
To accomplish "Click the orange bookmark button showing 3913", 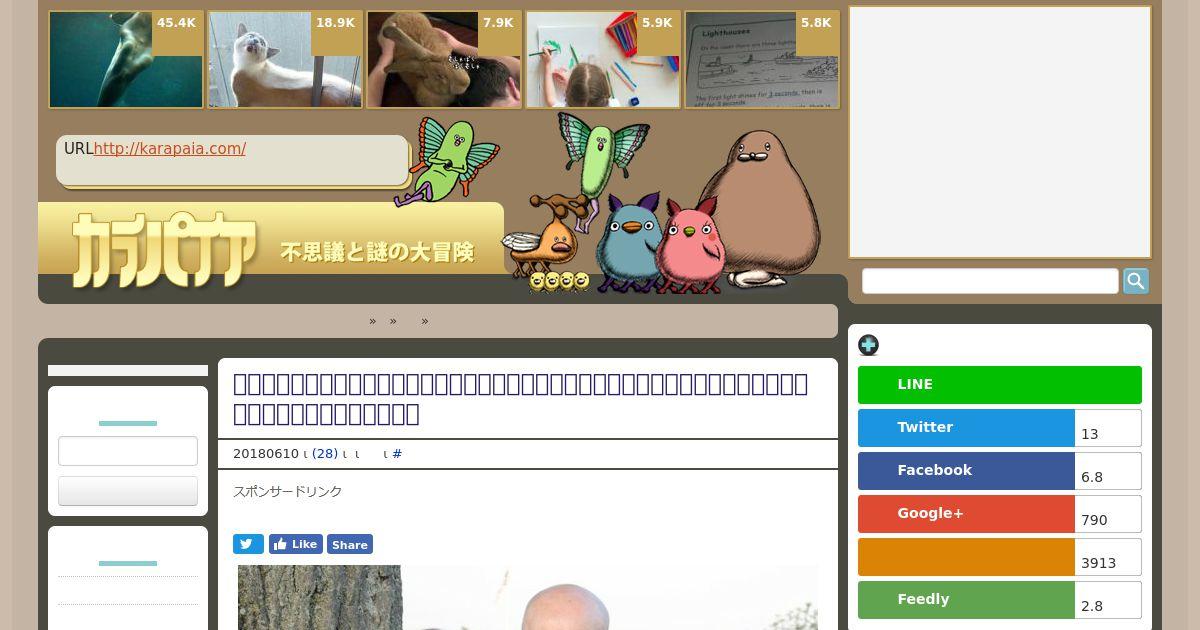I will [966, 557].
